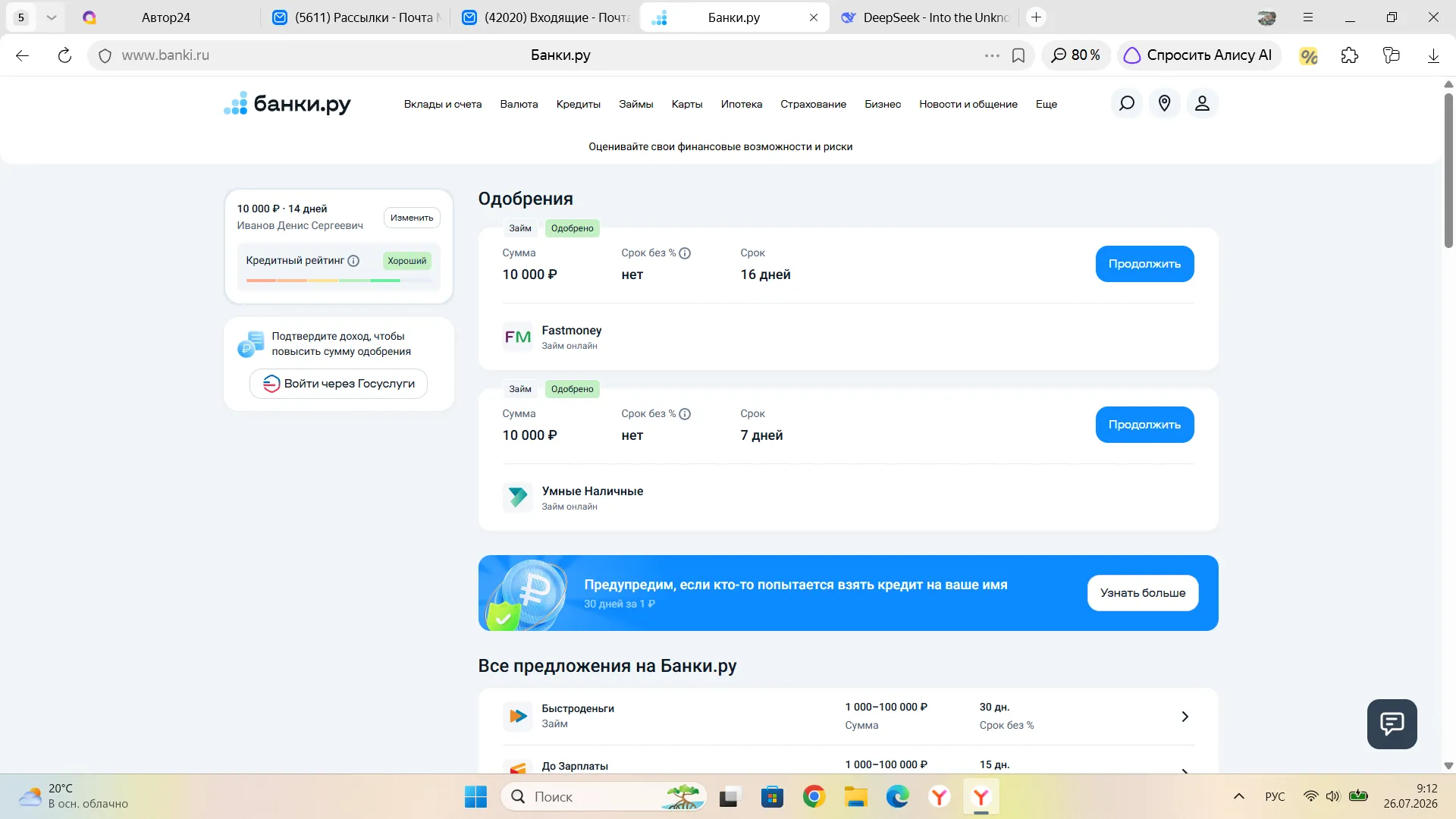The image size is (1456, 819).
Task: Open the Ипотека menu
Action: (x=742, y=105)
